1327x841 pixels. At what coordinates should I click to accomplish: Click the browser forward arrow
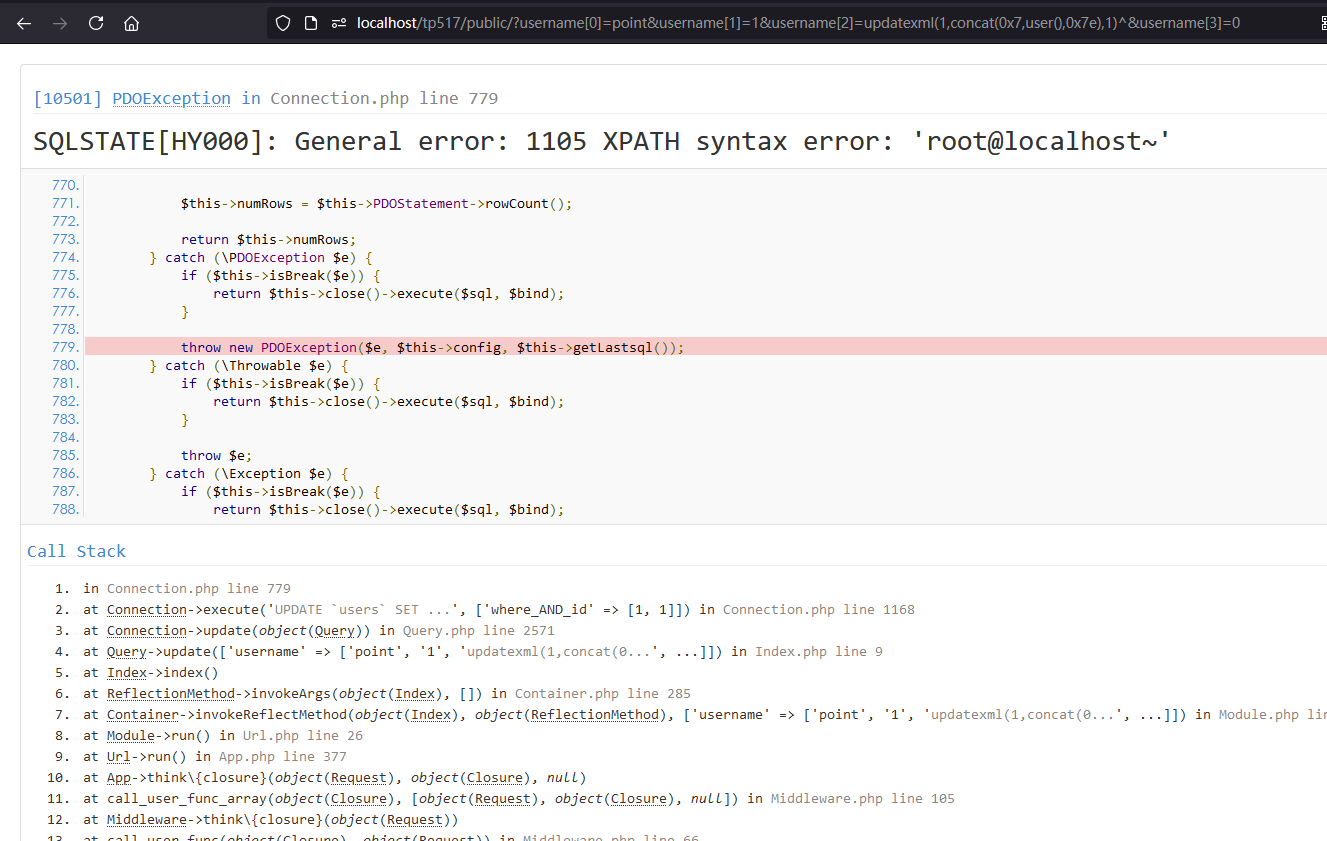[60, 23]
